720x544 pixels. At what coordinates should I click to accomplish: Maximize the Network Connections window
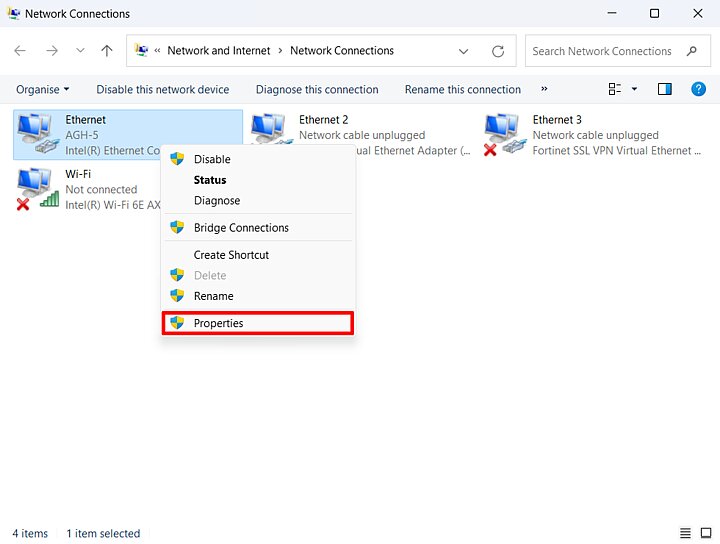pos(654,13)
